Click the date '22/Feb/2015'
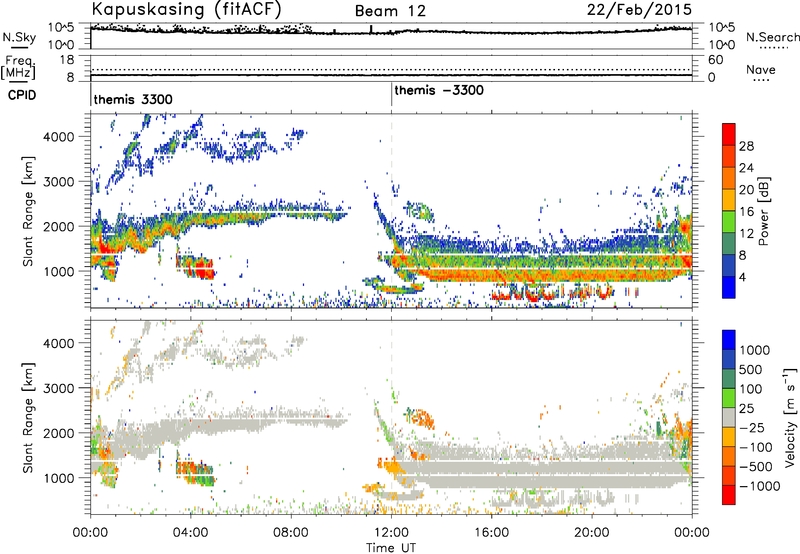Screen dimensions: 800x554 tap(639, 9)
